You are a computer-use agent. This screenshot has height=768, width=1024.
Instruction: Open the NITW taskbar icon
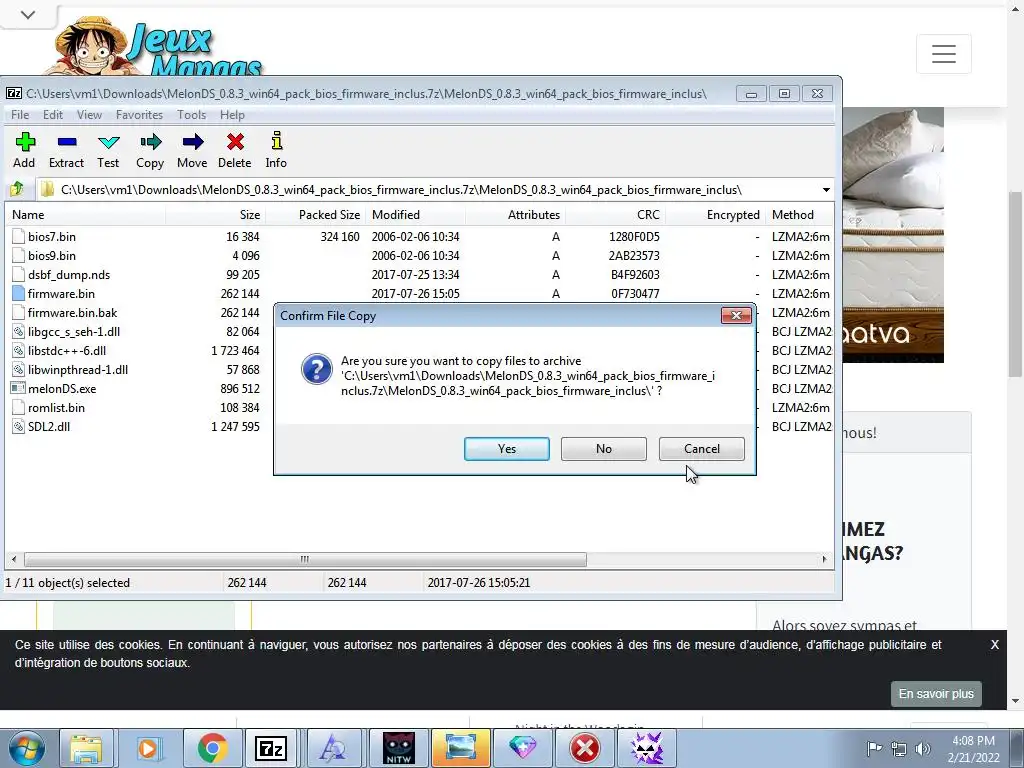point(398,748)
